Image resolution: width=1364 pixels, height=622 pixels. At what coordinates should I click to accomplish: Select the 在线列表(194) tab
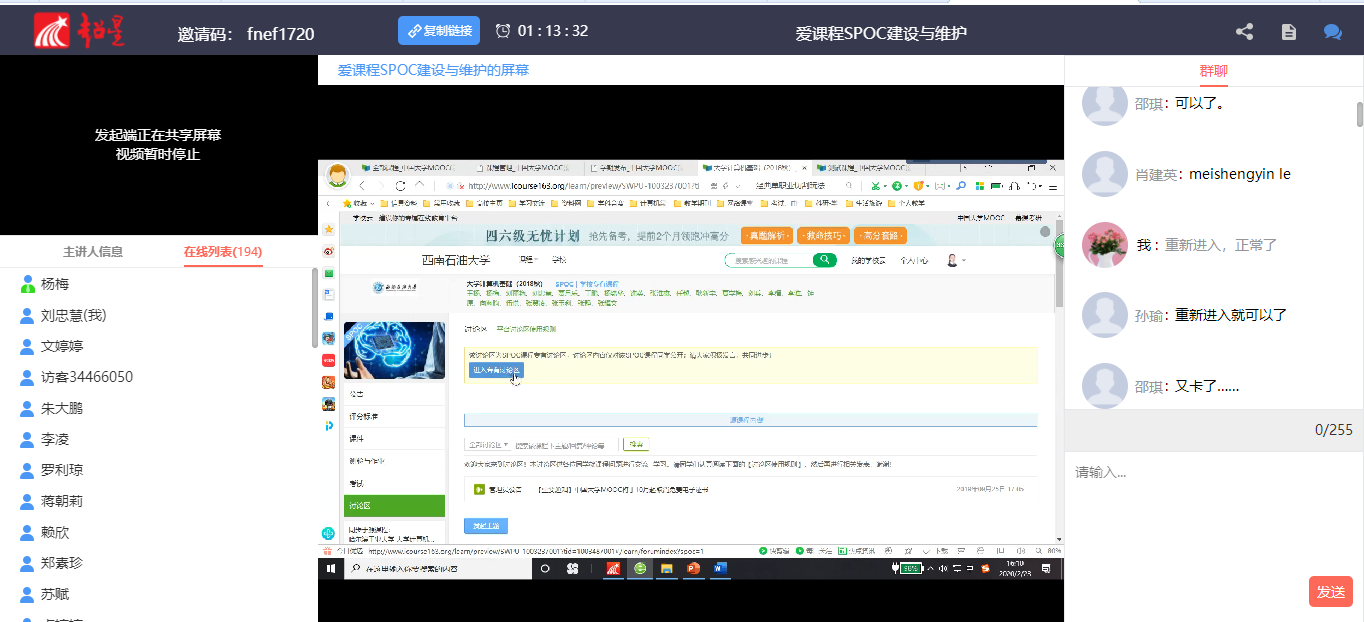(x=222, y=252)
